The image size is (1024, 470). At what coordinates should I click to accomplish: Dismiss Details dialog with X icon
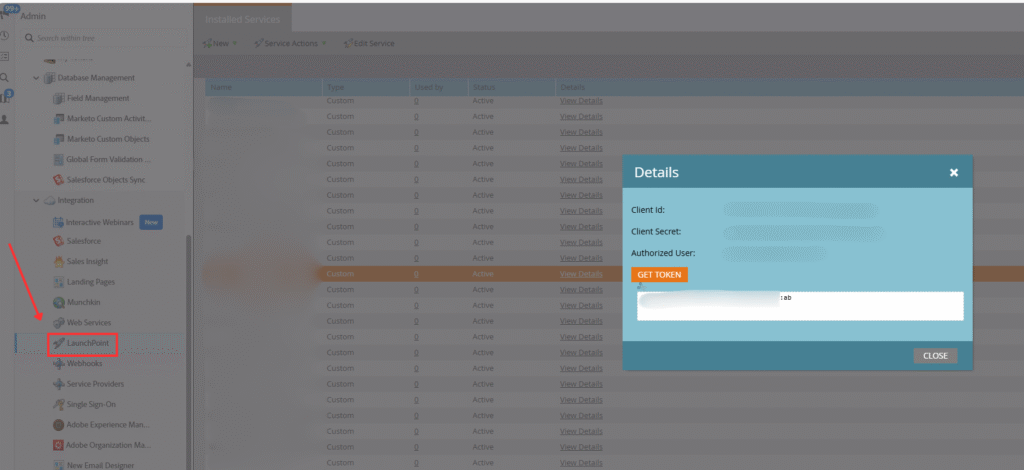coord(954,172)
